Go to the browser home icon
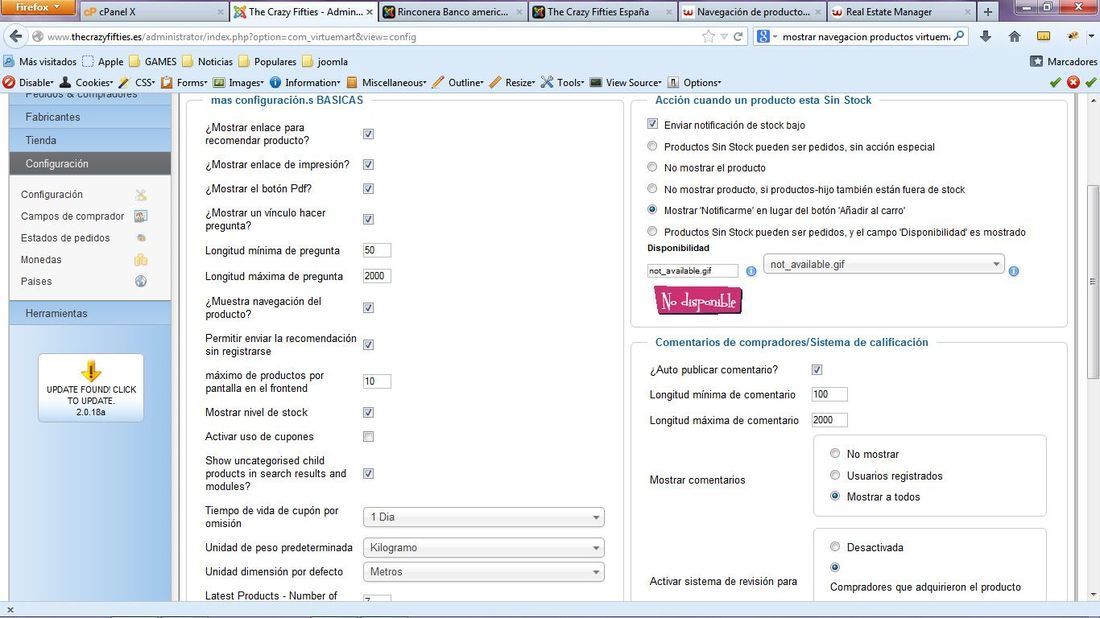The width and height of the screenshot is (1100, 618). pos(1014,36)
